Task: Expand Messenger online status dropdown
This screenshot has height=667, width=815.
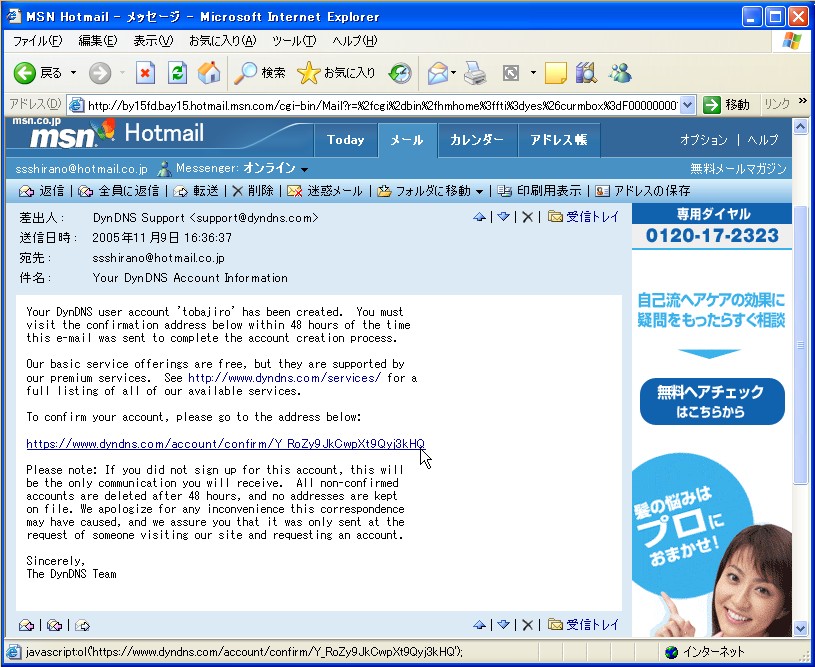Action: coord(305,169)
